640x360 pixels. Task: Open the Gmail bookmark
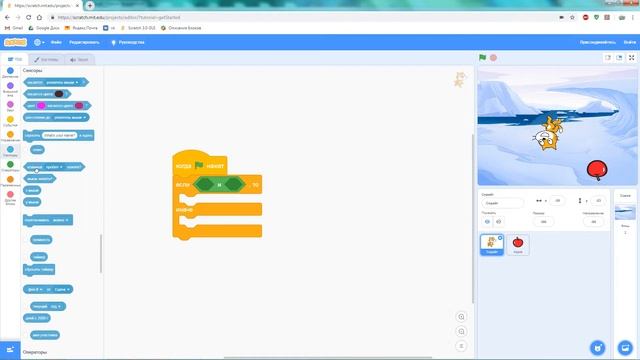[x=13, y=28]
